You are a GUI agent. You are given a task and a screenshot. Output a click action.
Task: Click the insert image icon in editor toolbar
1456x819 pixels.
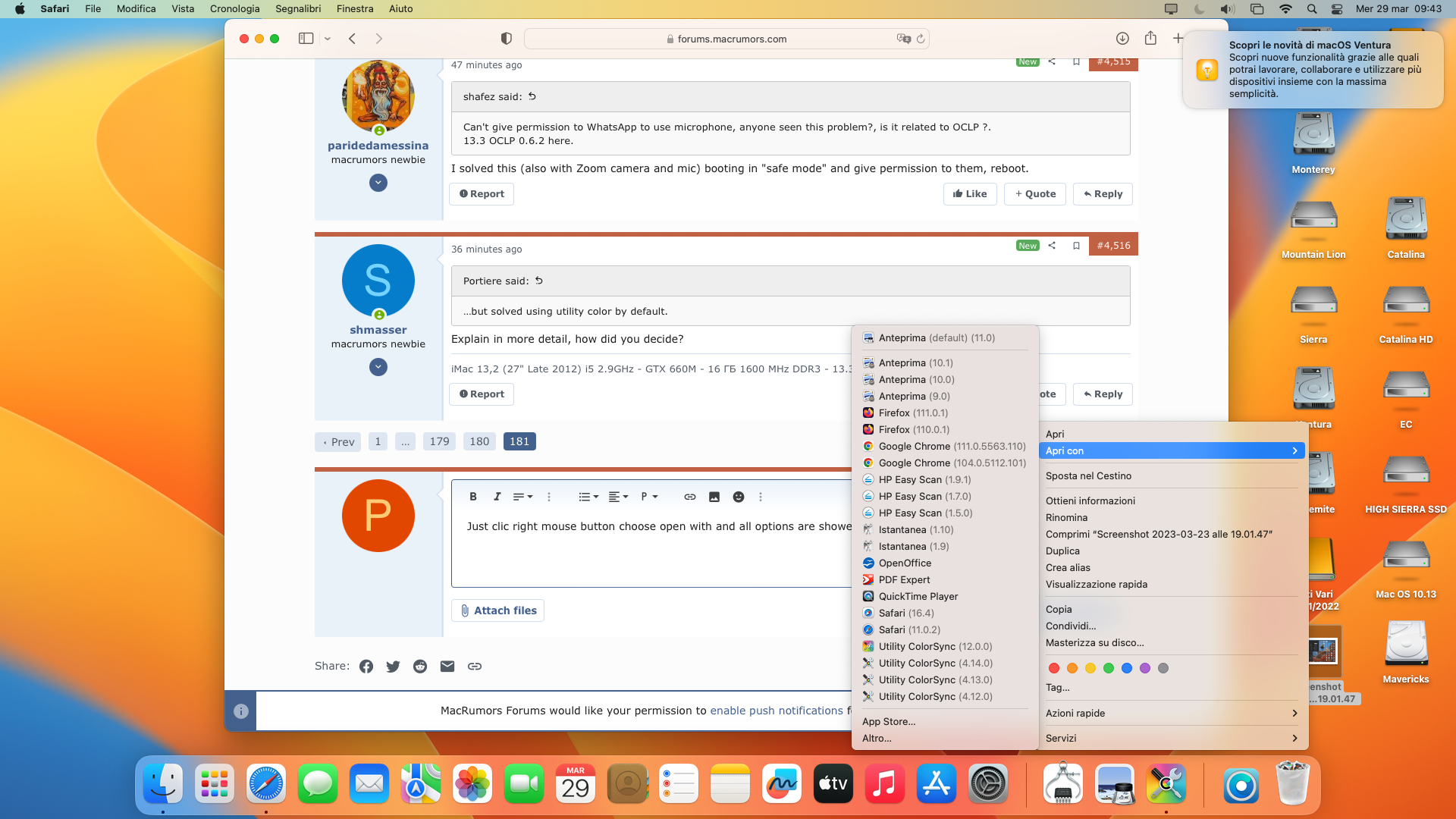click(714, 497)
